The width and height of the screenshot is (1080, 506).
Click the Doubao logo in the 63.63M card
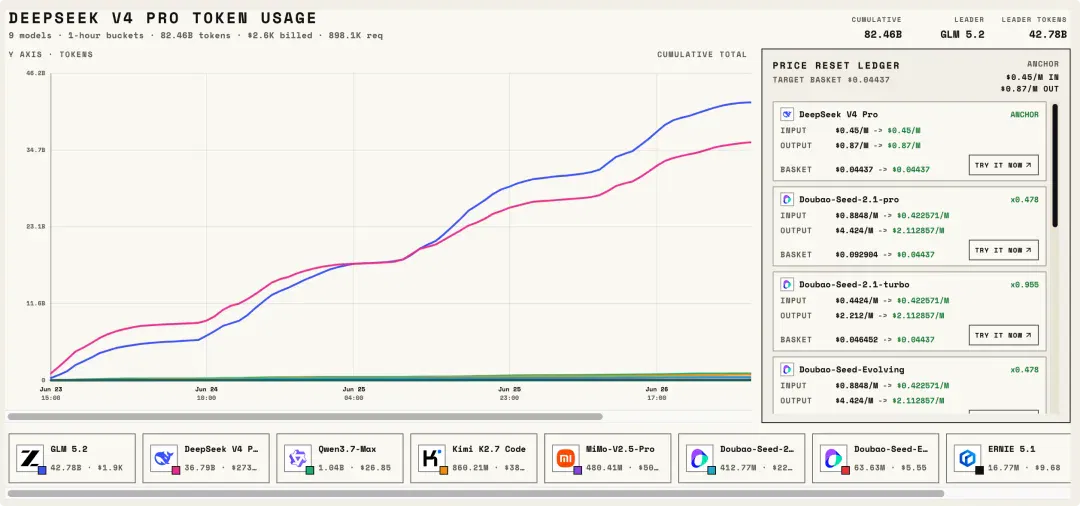pos(833,457)
